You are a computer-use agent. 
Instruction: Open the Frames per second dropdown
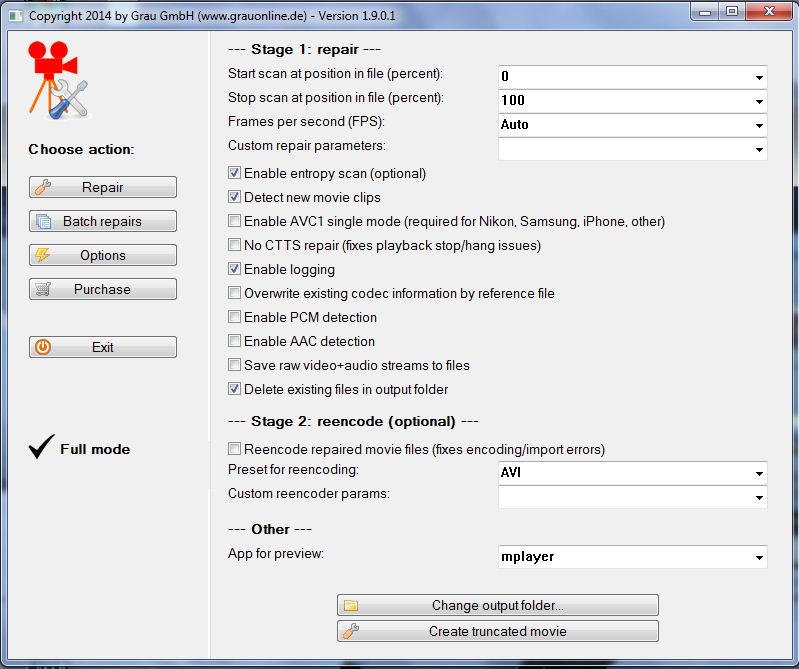[x=759, y=126]
